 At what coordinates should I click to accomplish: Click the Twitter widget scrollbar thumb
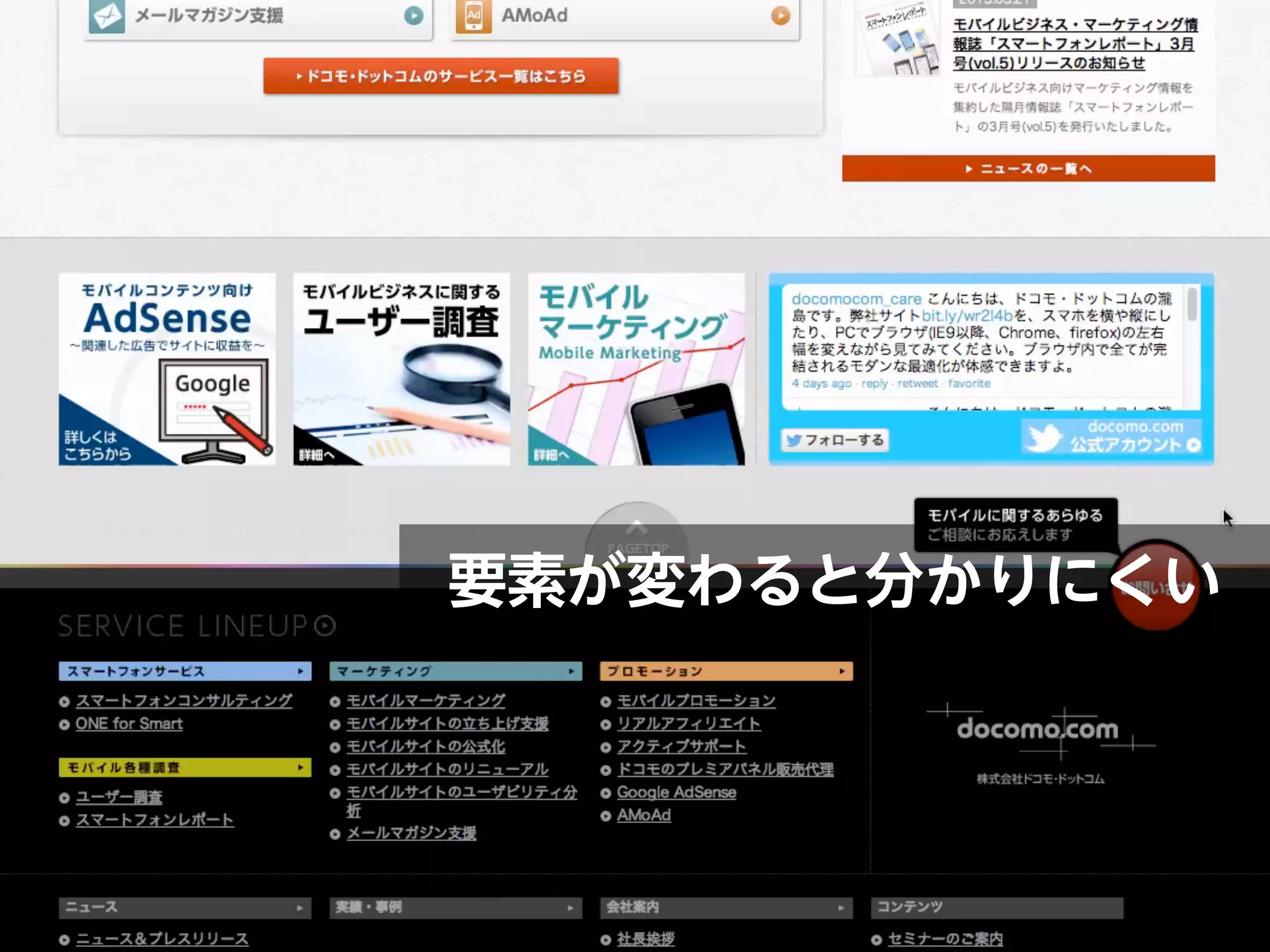click(1192, 304)
